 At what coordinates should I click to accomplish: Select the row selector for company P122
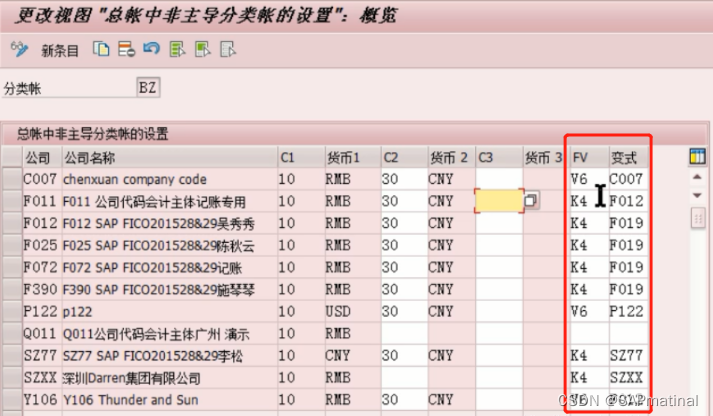click(x=11, y=312)
